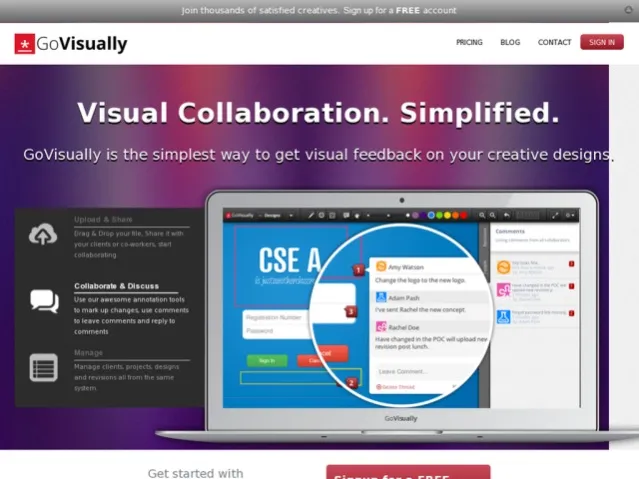Click the Visual Collaboration. Simplified. headline
The image size is (639, 479).
pos(318,113)
